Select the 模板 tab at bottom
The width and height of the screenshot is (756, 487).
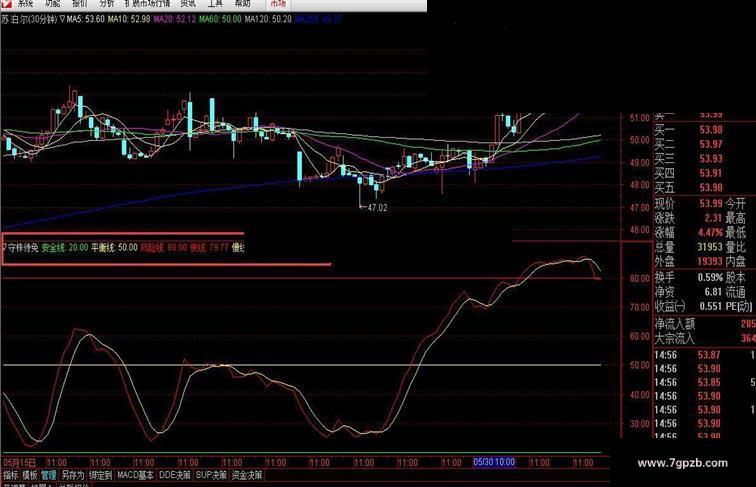(x=29, y=475)
